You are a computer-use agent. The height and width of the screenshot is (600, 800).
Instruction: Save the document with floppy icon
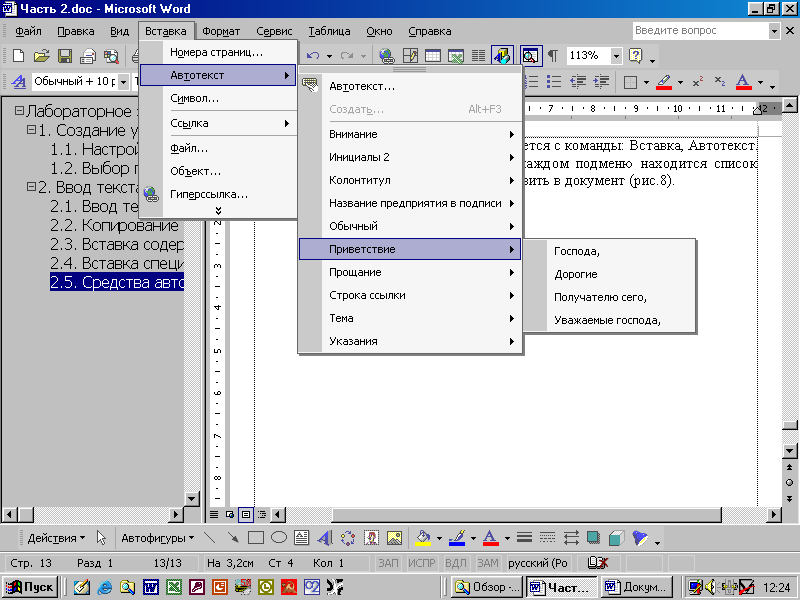pyautogui.click(x=65, y=56)
